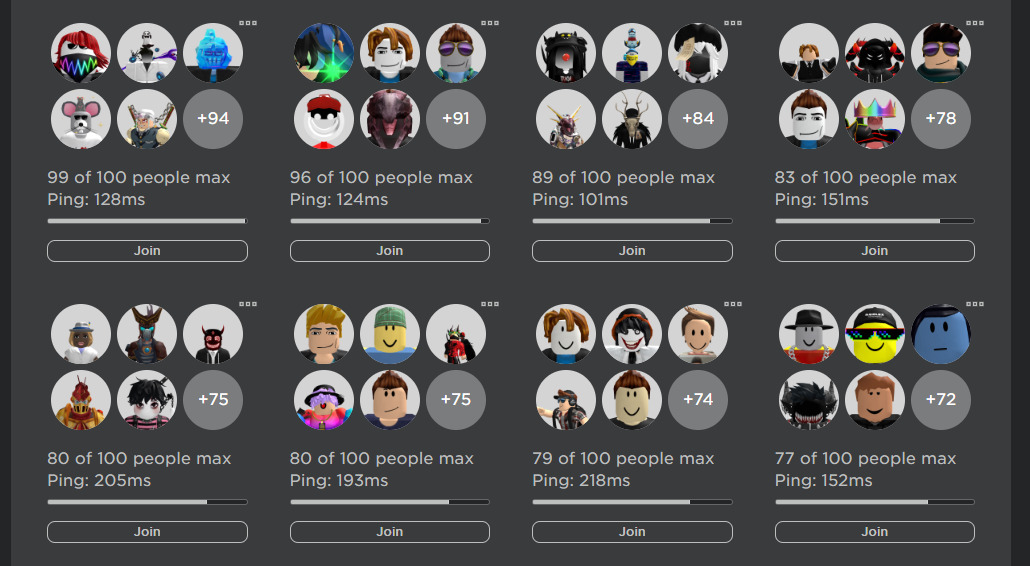Expand the +91 more players bubble
This screenshot has width=1030, height=566.
pos(456,119)
